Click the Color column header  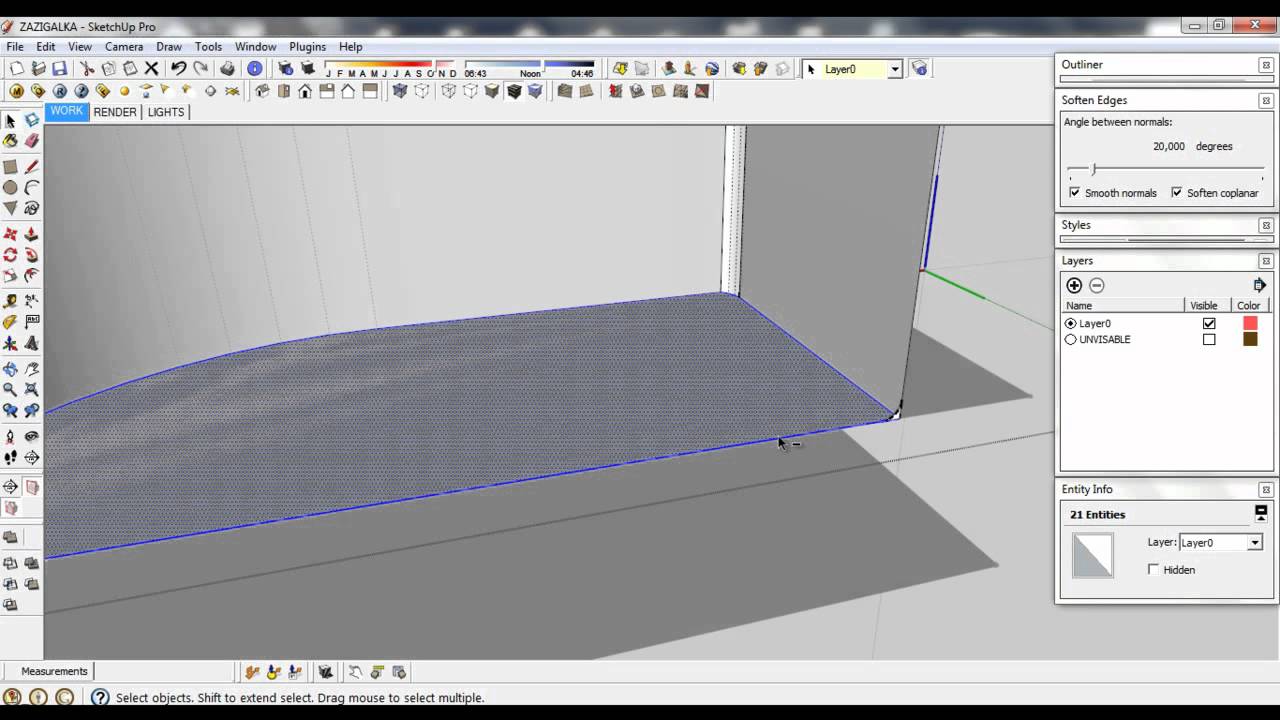(1248, 305)
